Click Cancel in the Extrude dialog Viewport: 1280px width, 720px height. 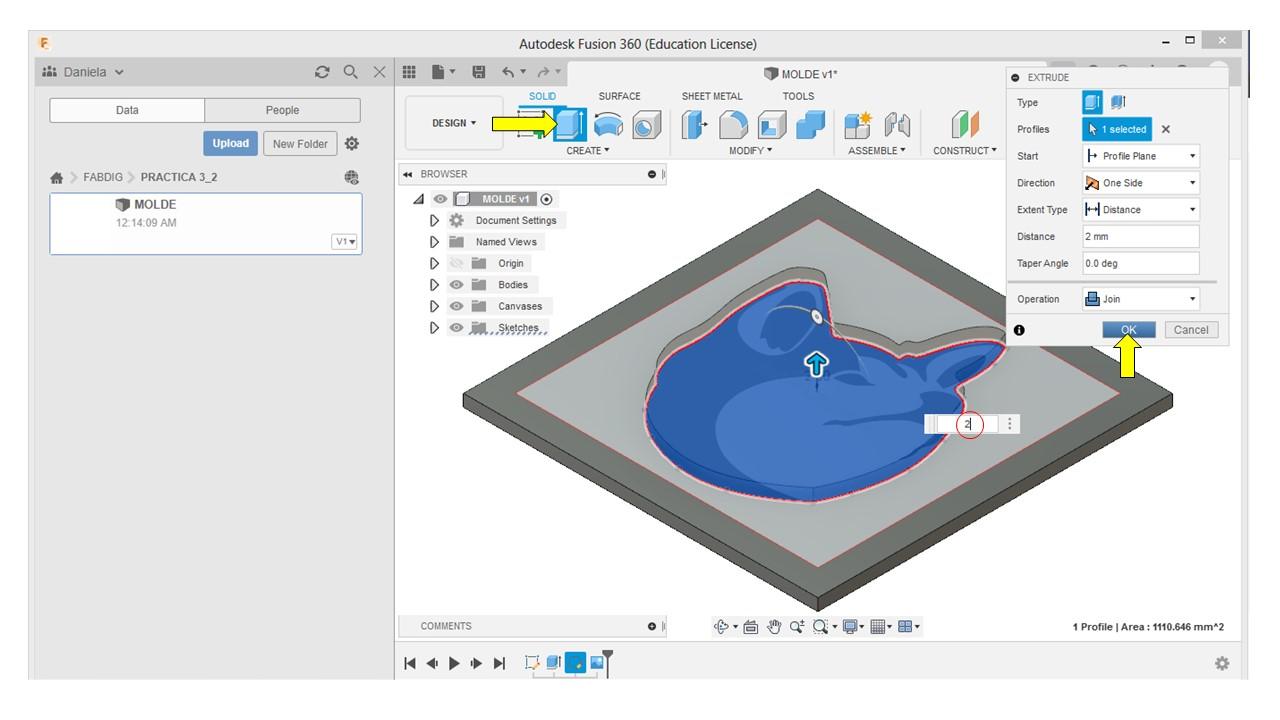(x=1190, y=330)
